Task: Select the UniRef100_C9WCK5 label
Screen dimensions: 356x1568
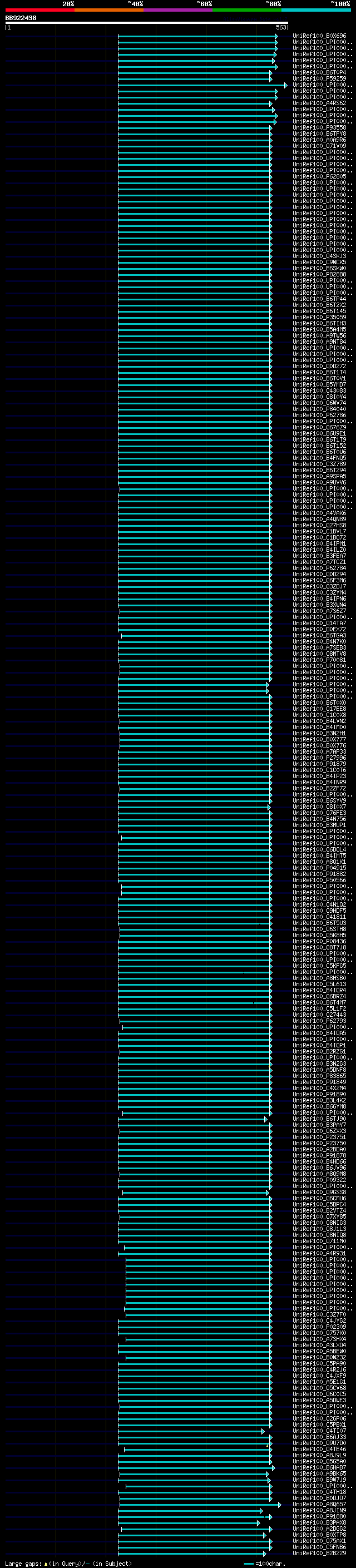Action: pos(319,263)
